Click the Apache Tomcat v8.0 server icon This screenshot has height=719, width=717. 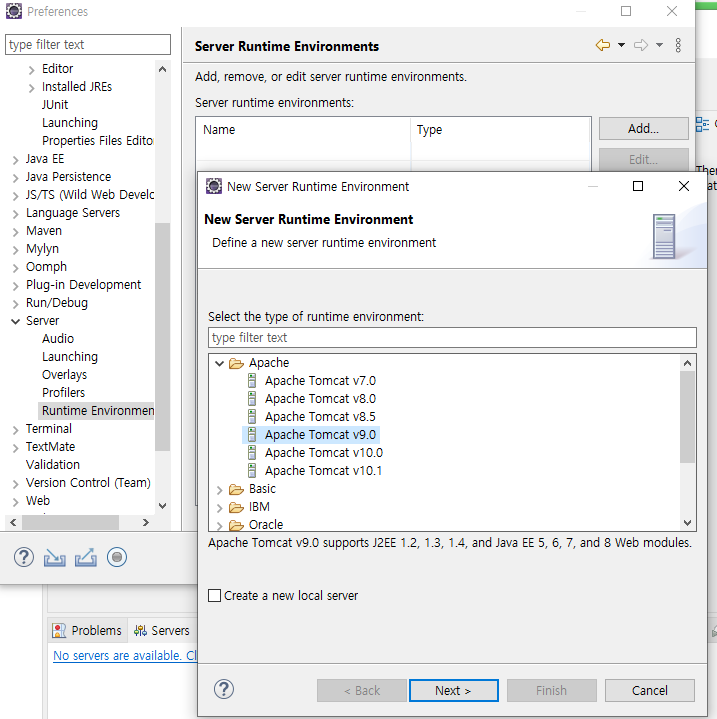point(252,398)
